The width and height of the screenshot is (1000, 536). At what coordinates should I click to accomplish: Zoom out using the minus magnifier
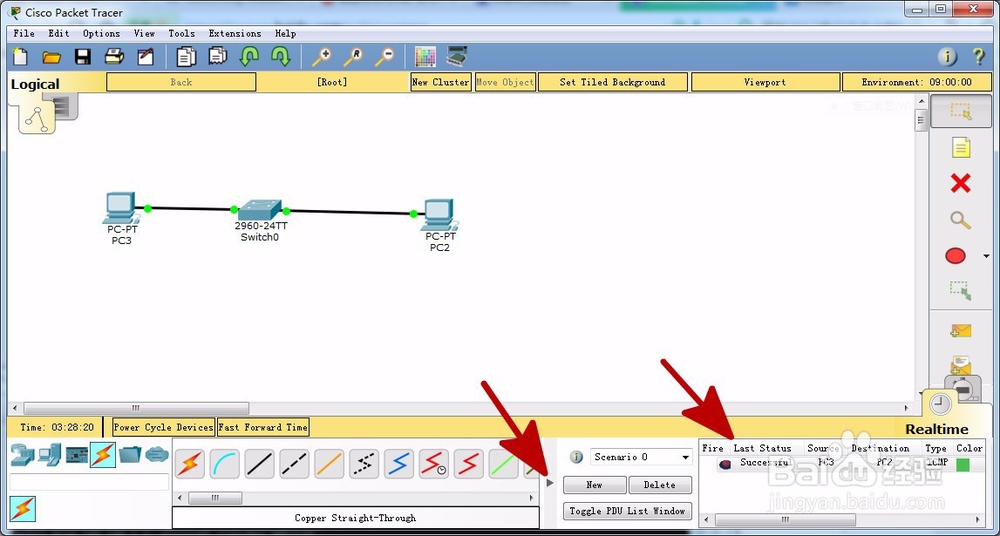coord(384,57)
